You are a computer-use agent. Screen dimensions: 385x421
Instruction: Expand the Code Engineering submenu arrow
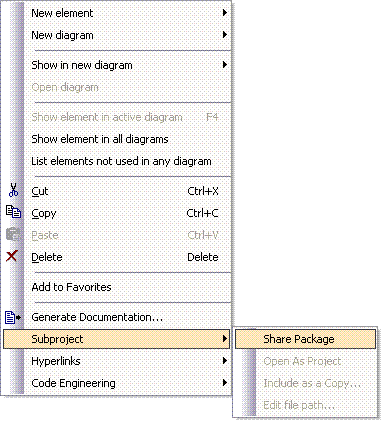coord(225,383)
